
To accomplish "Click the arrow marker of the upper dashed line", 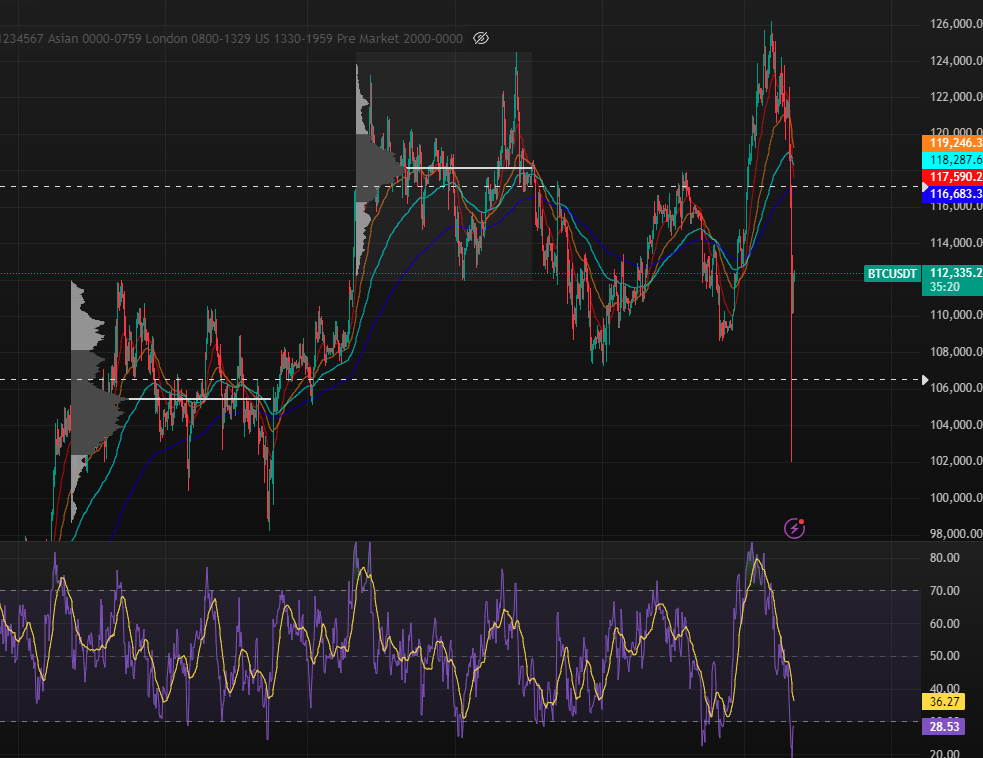I will click(x=925, y=187).
